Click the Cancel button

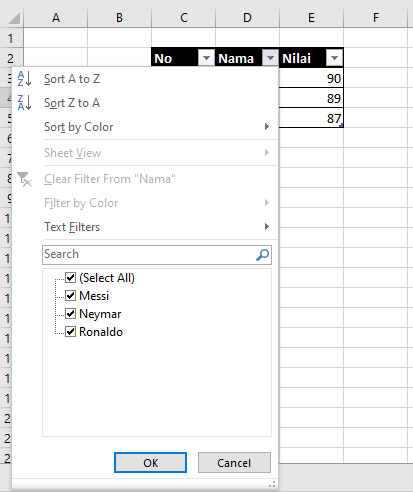coord(234,463)
